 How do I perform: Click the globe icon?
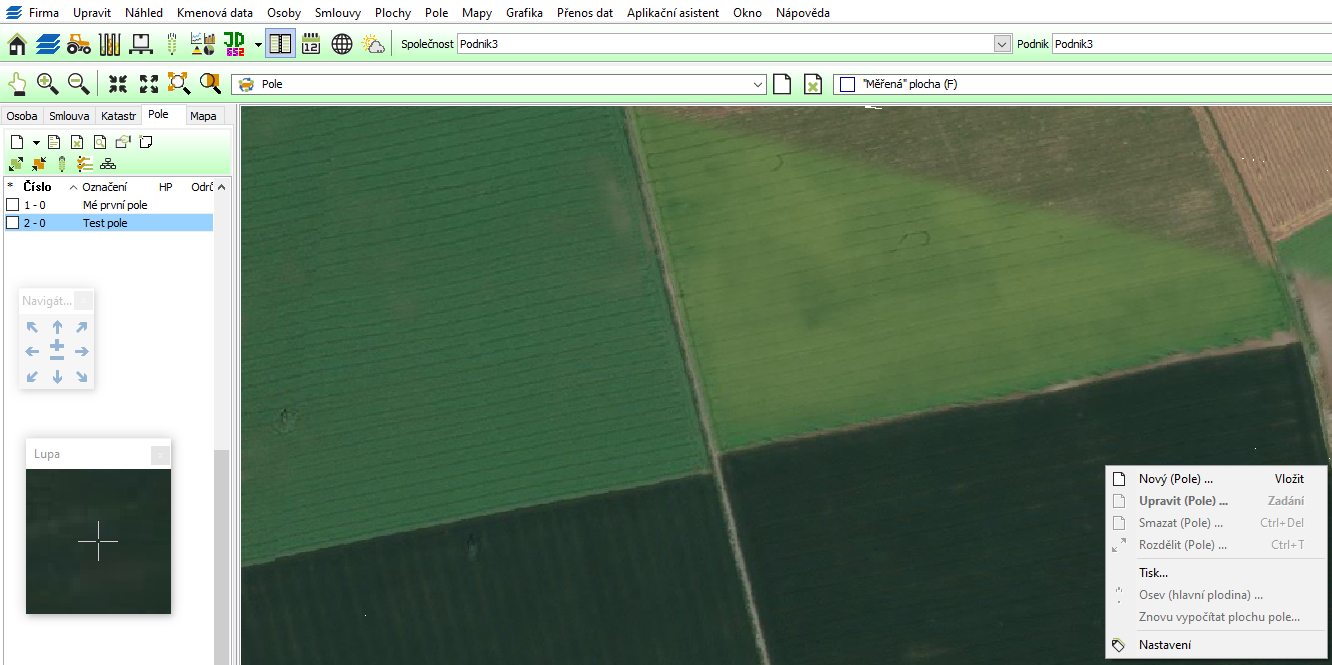pos(342,44)
